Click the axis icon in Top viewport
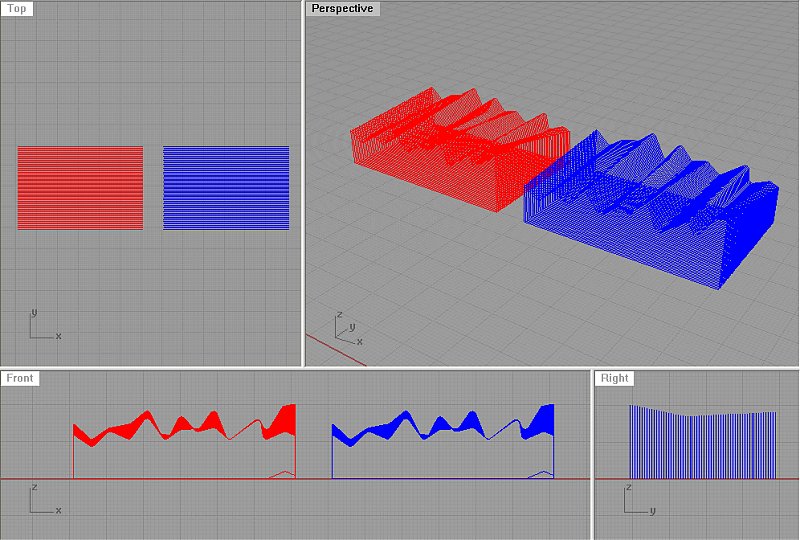 (x=46, y=325)
